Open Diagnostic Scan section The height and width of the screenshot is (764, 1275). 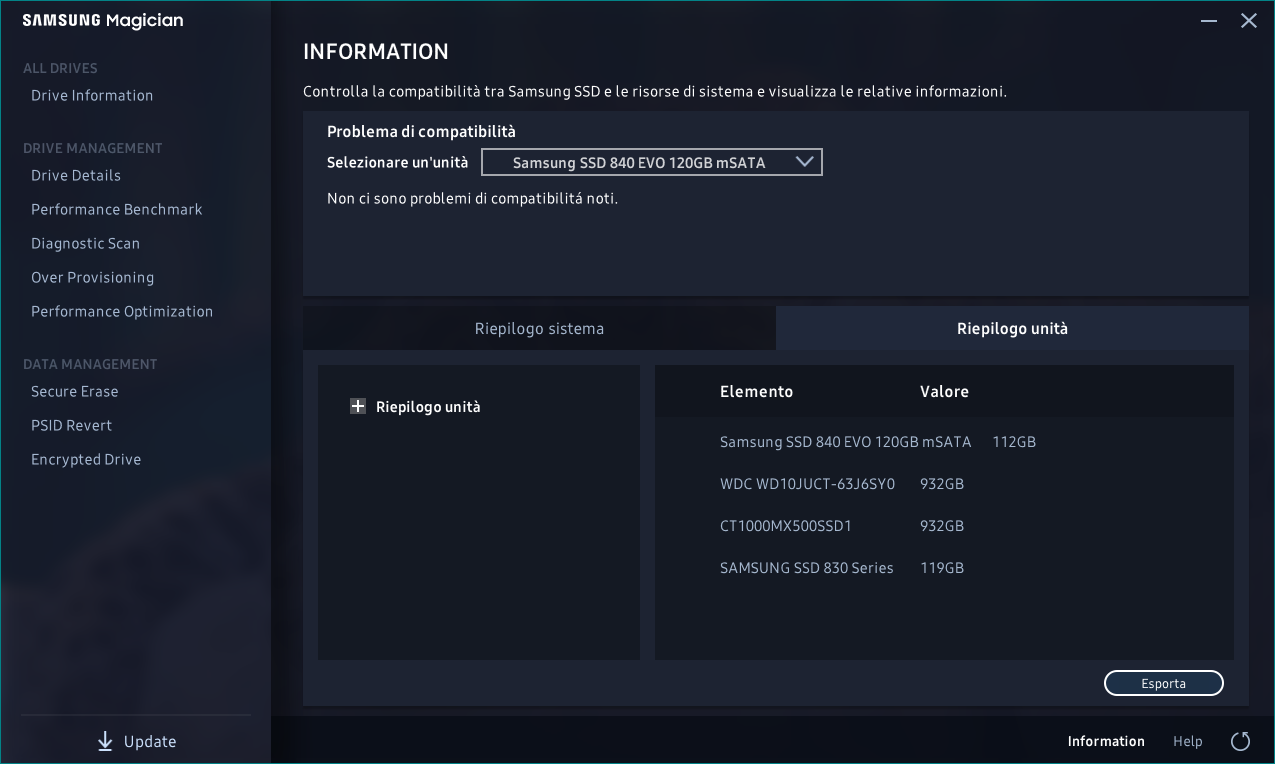coord(85,243)
